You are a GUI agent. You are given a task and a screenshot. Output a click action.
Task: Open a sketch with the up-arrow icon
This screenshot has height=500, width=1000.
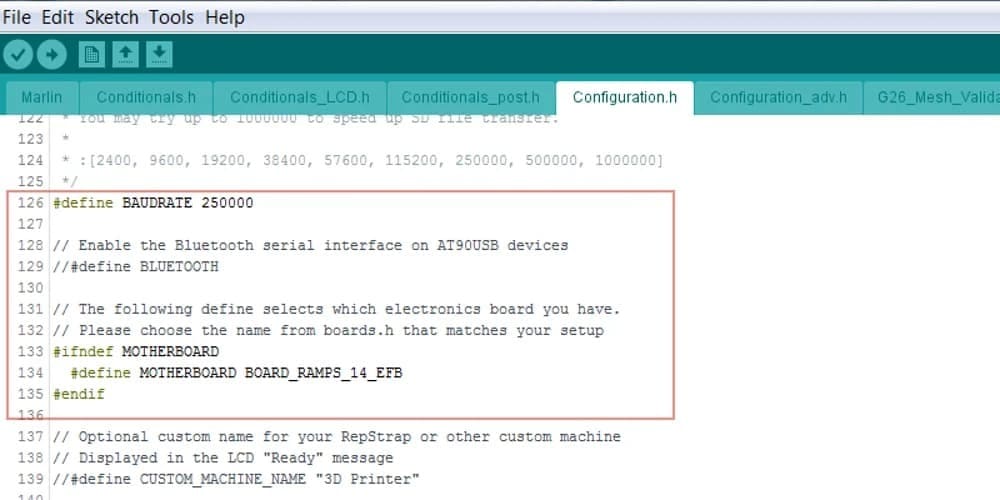126,55
